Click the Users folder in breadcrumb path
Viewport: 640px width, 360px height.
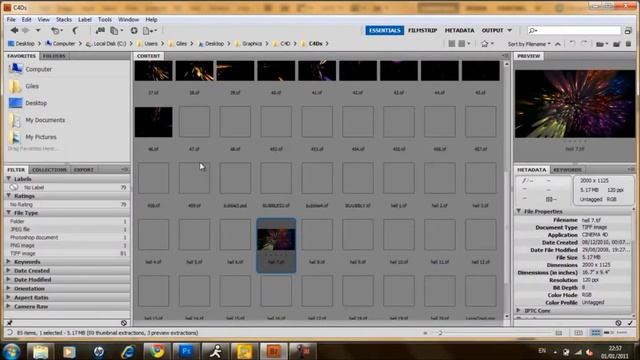click(151, 44)
